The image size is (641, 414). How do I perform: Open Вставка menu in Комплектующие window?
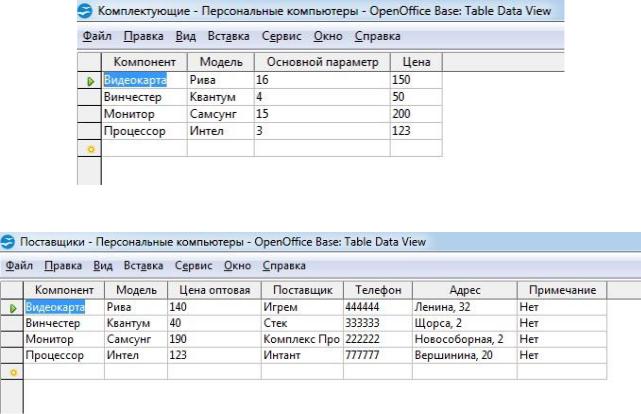229,36
